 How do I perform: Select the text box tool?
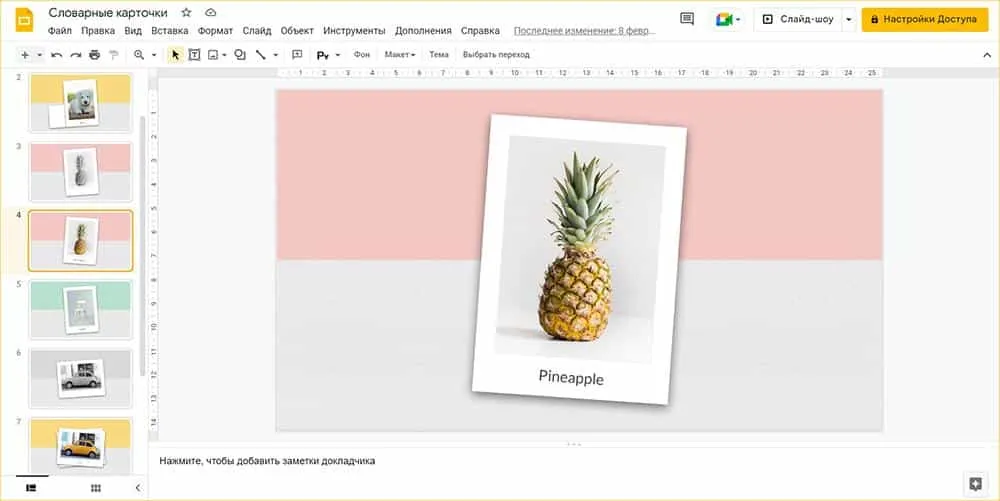195,55
